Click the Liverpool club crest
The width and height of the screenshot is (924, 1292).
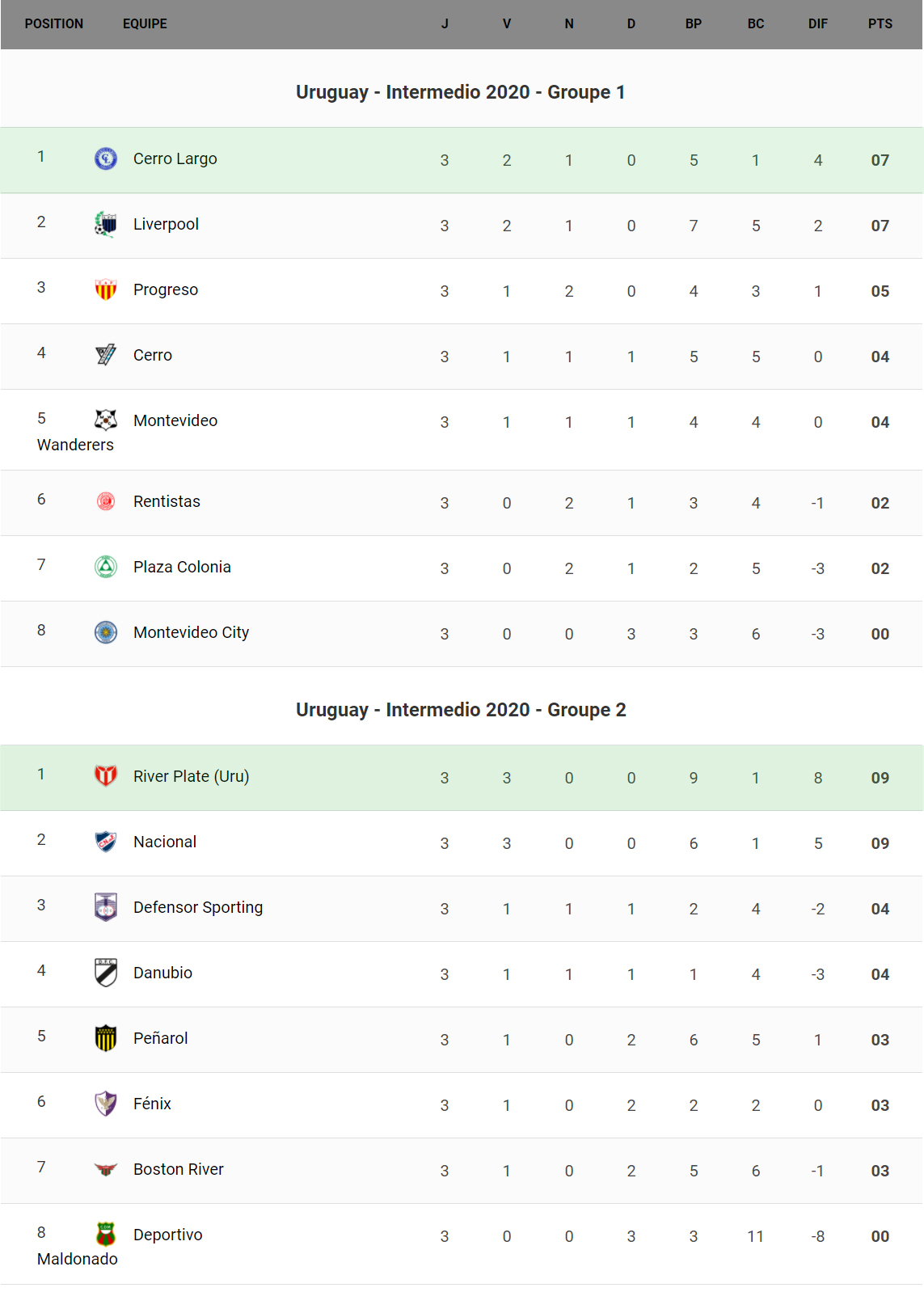(x=106, y=224)
